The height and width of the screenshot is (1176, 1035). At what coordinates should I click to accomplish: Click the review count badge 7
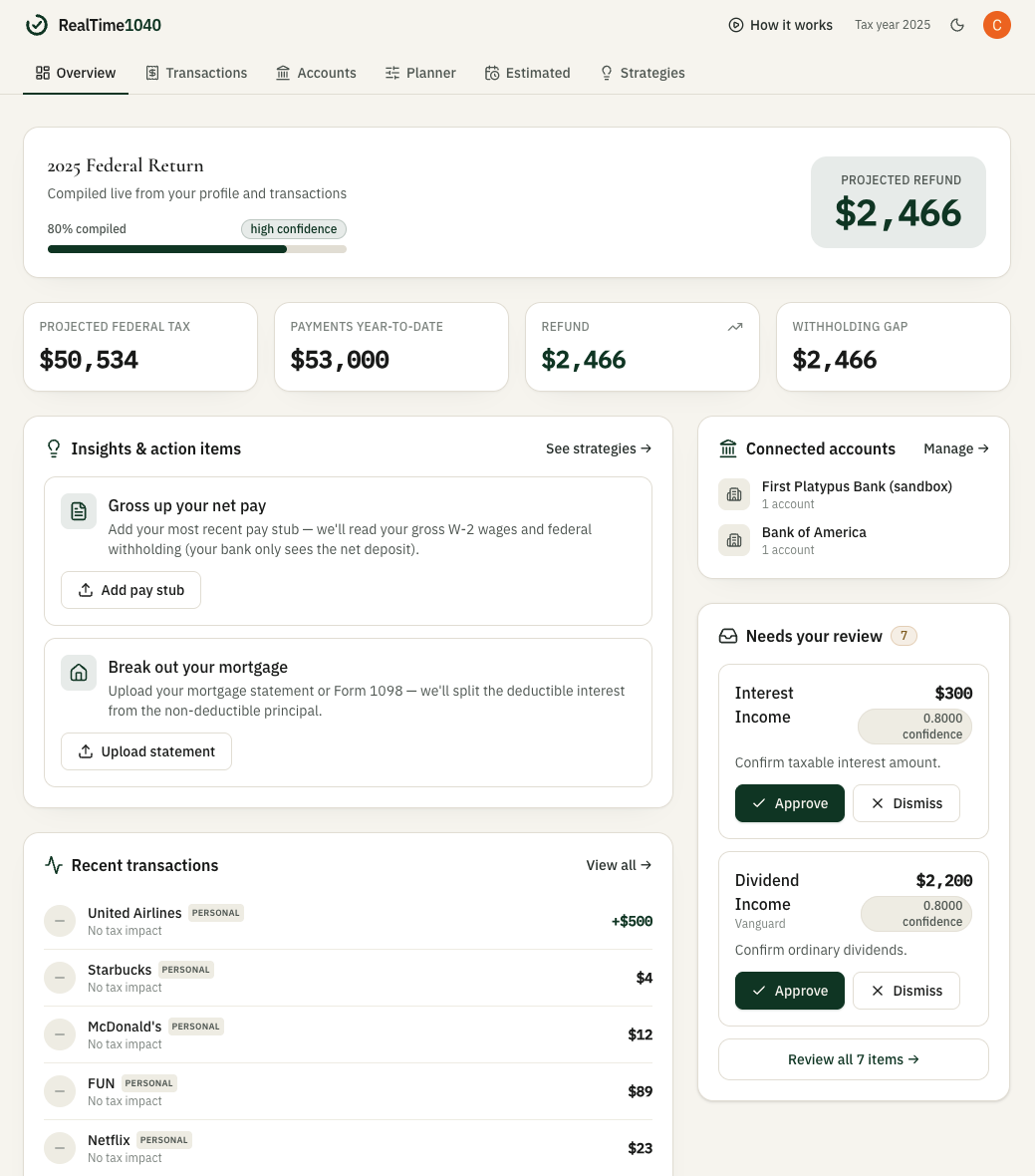click(x=904, y=636)
